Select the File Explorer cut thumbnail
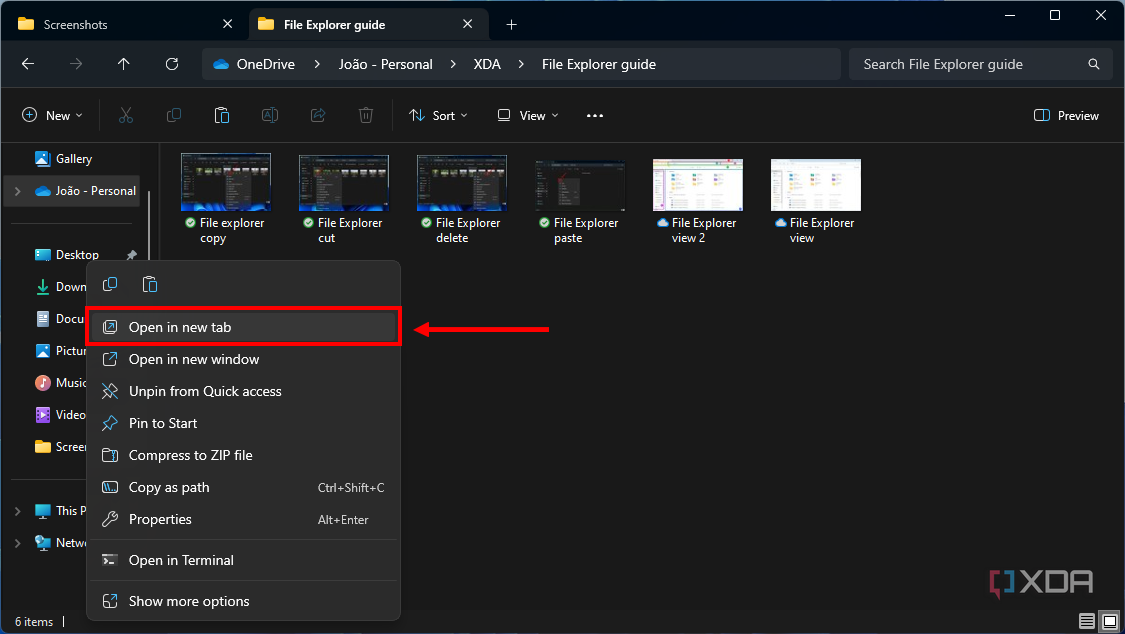Screen dimensions: 1125x634 343,185
